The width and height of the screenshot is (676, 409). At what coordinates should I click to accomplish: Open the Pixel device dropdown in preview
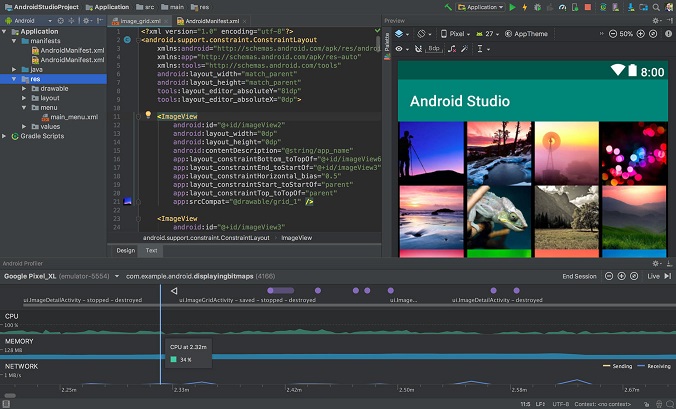[x=456, y=33]
